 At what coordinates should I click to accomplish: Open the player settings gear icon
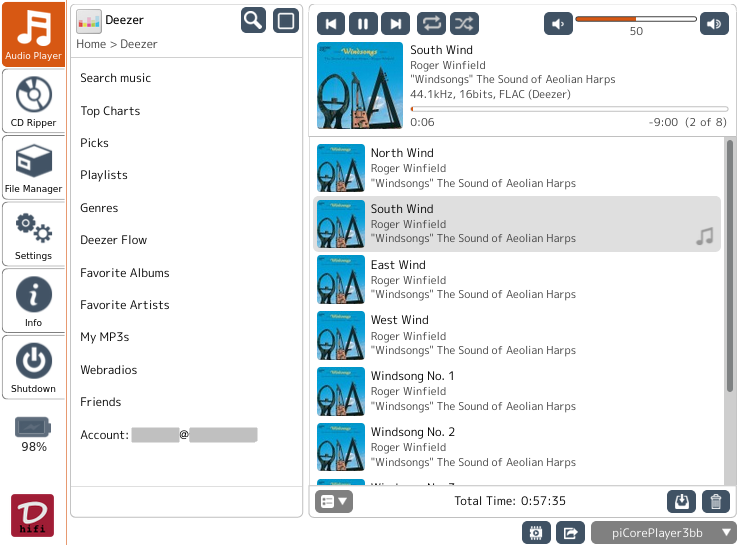[536, 533]
